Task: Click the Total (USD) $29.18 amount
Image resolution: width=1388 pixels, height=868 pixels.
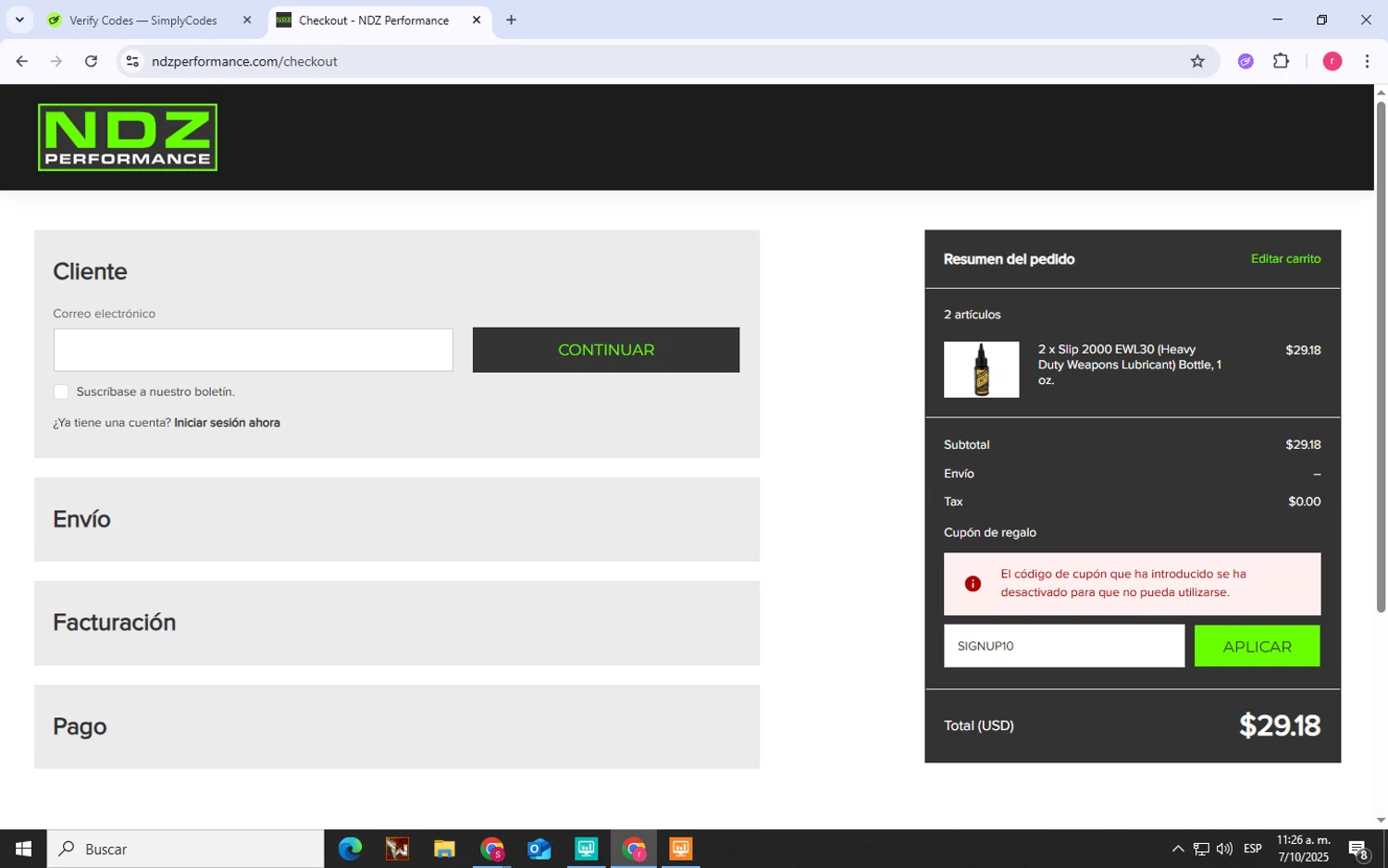Action: pos(1280,725)
